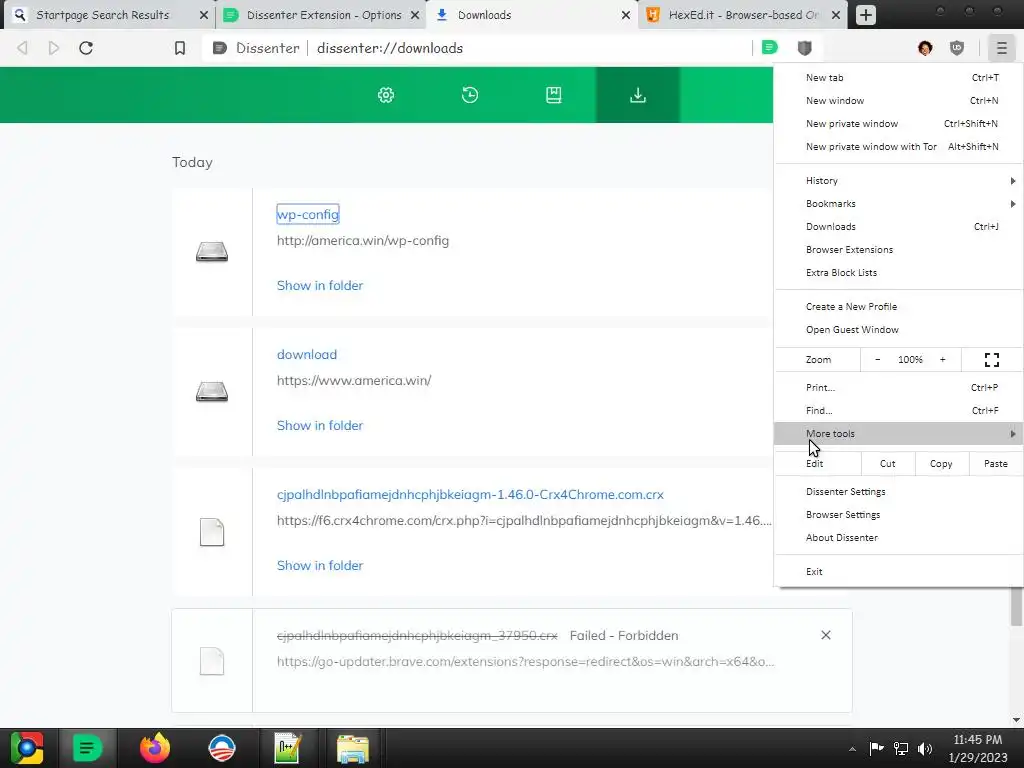Click the green Dissenter comment icon
Viewport: 1024px width, 768px height.
pyautogui.click(x=770, y=47)
